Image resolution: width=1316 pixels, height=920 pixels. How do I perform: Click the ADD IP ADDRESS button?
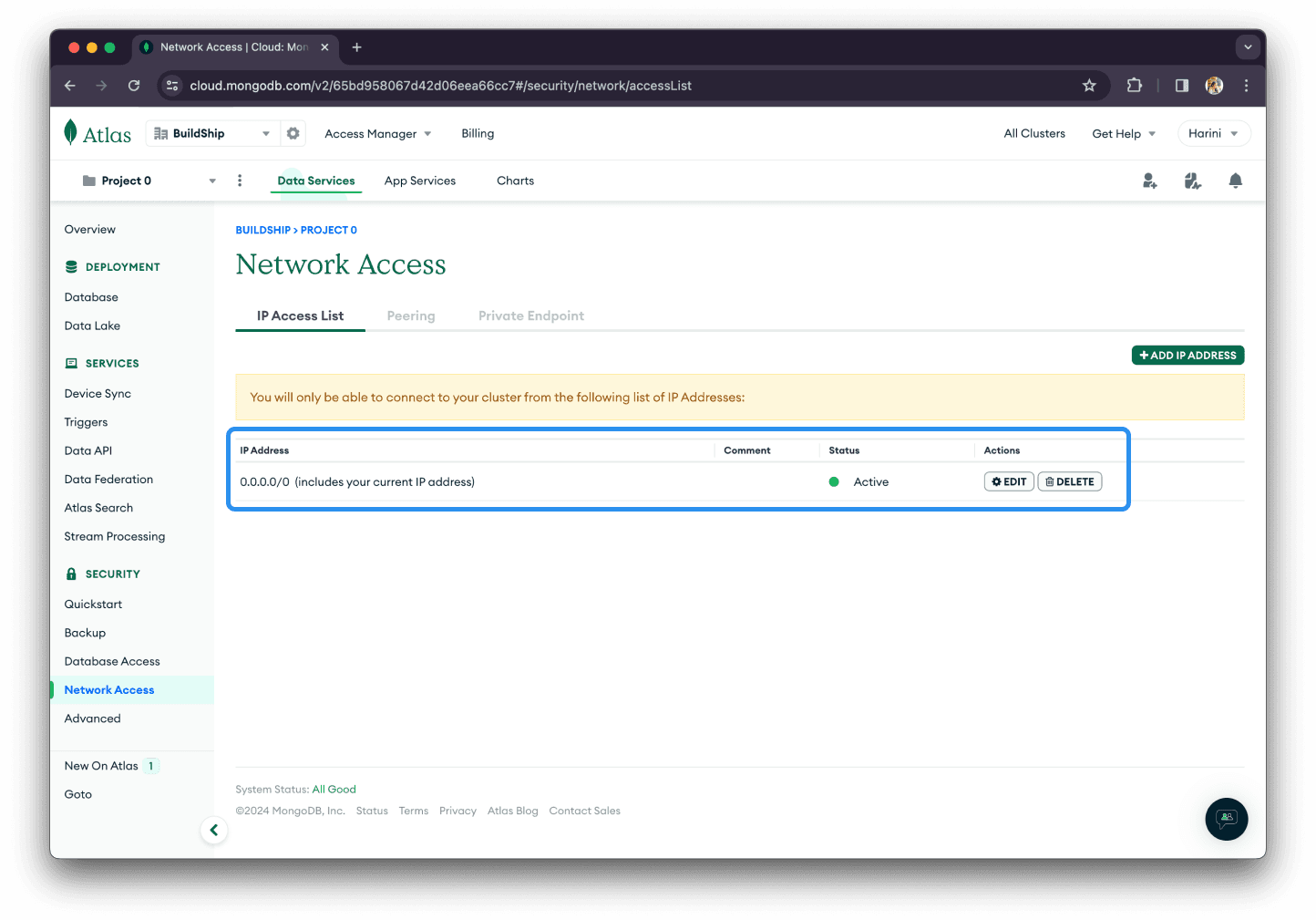click(1187, 355)
